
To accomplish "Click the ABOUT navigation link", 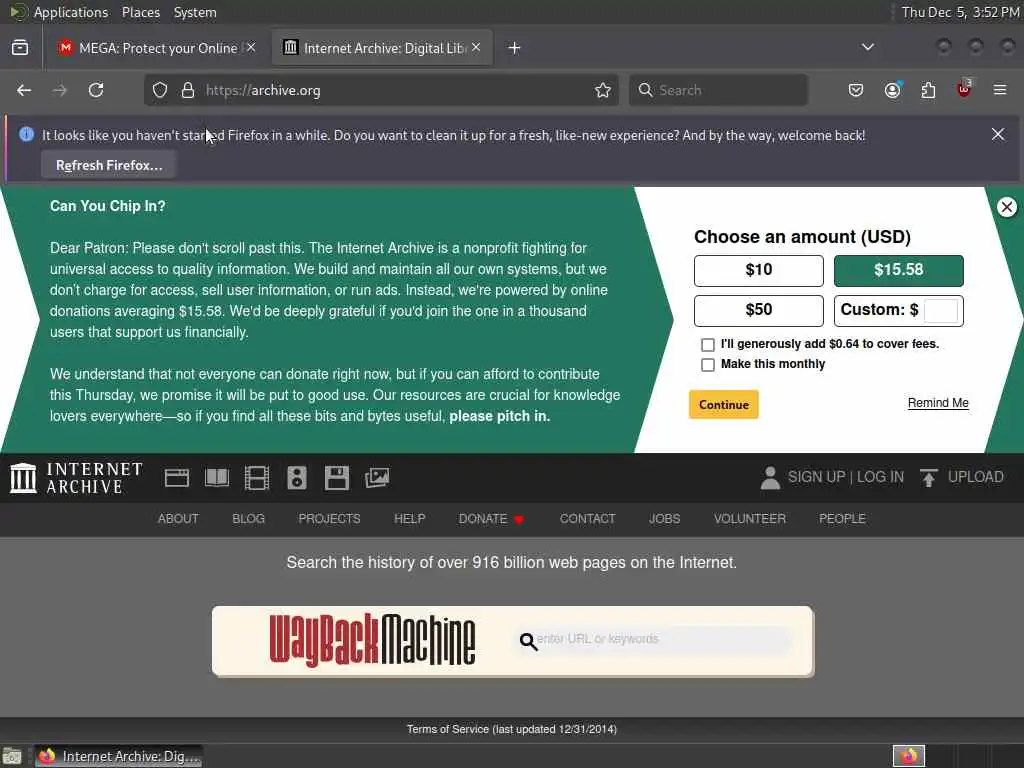I will click(x=178, y=519).
